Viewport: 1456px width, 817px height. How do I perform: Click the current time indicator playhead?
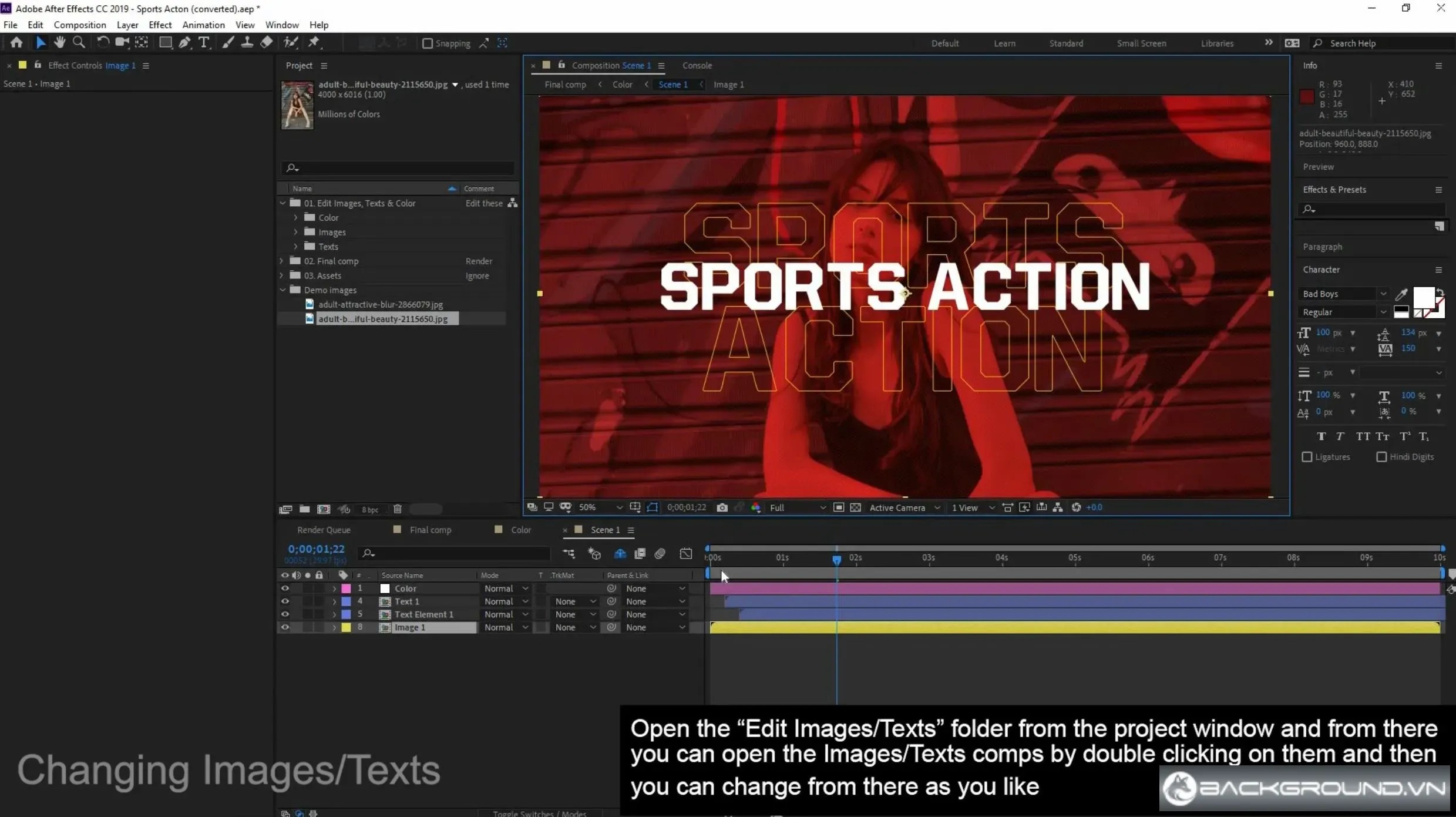pyautogui.click(x=836, y=559)
